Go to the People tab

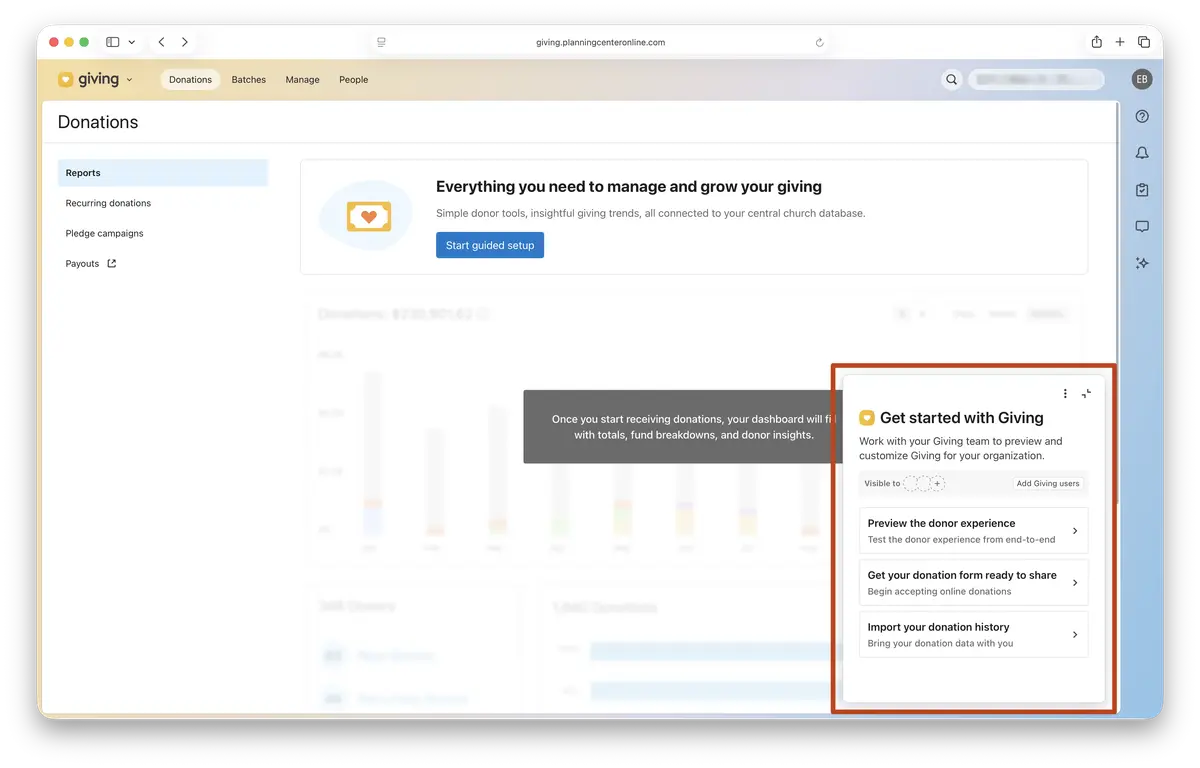point(353,80)
